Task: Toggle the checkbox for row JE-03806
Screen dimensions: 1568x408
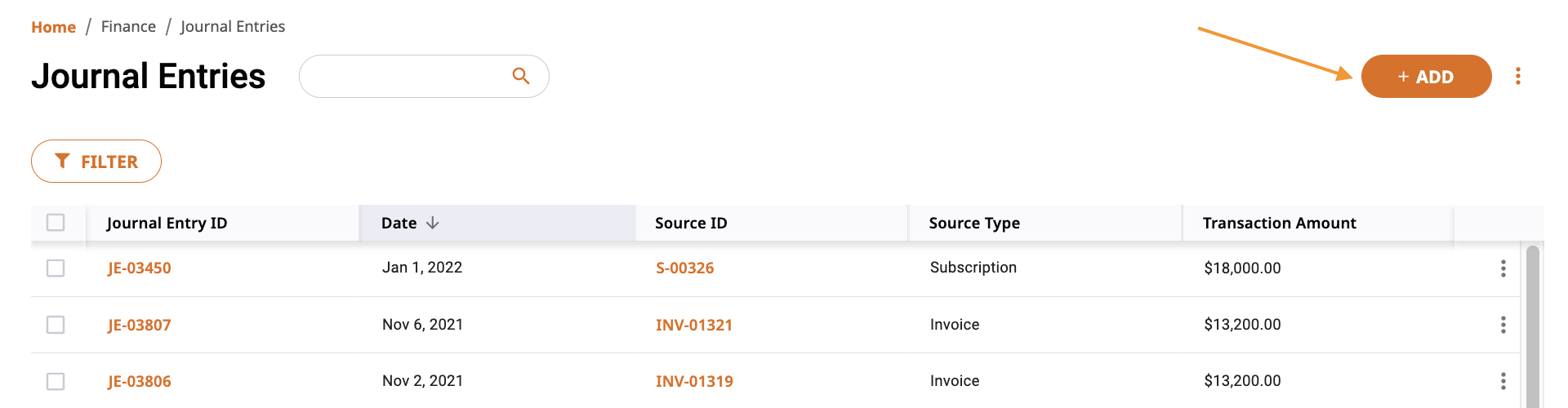Action: point(56,381)
